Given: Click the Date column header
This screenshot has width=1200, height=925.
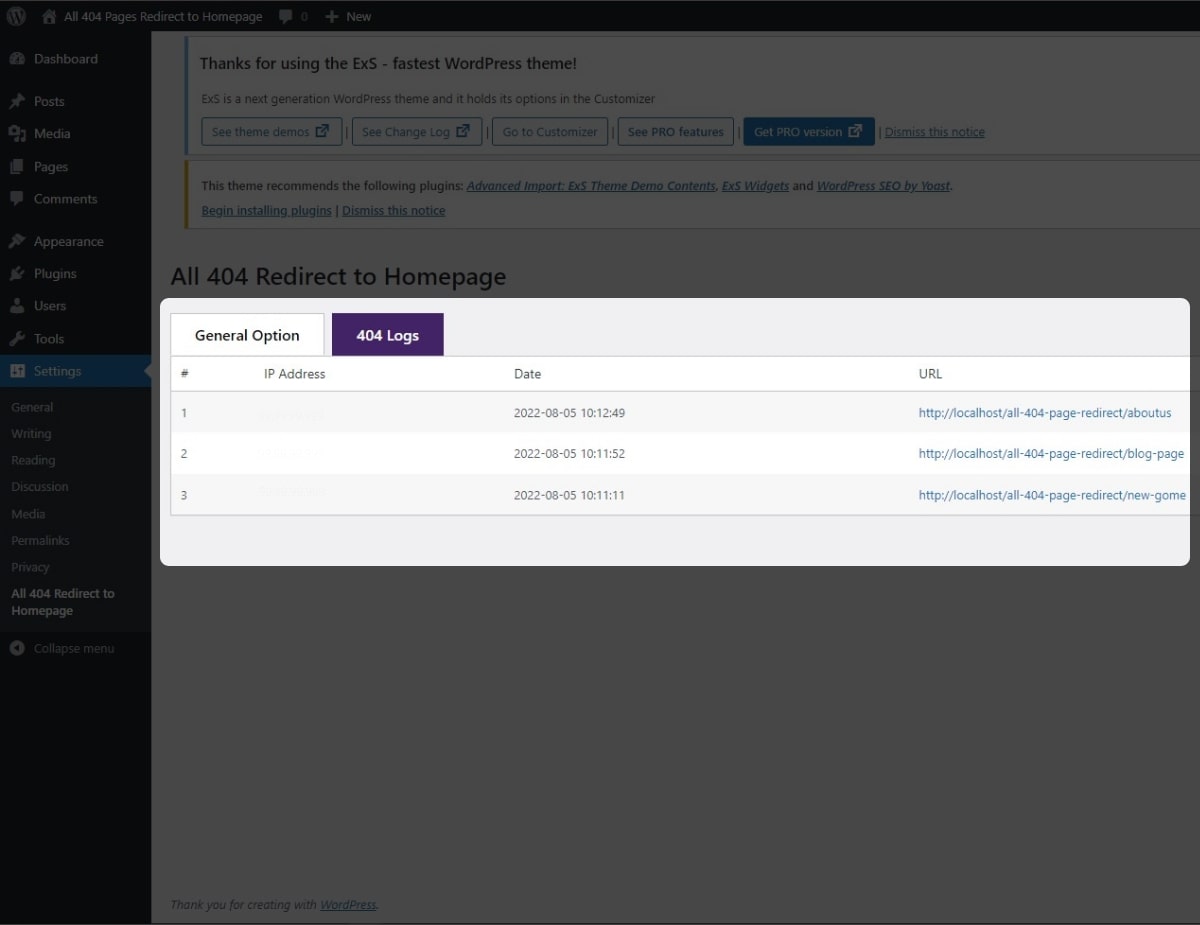Looking at the screenshot, I should point(527,374).
